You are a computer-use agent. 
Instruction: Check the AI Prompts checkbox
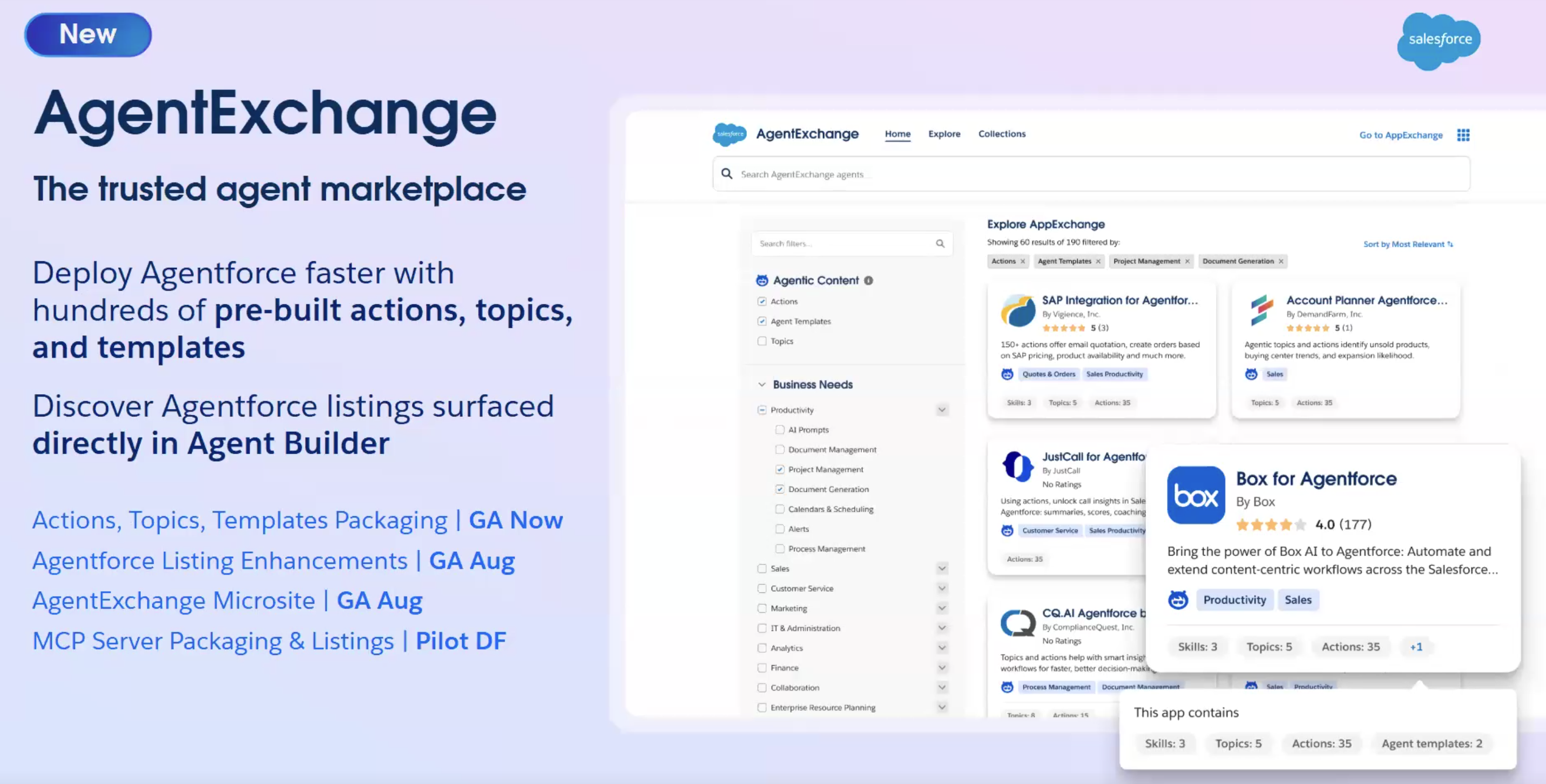pos(780,430)
